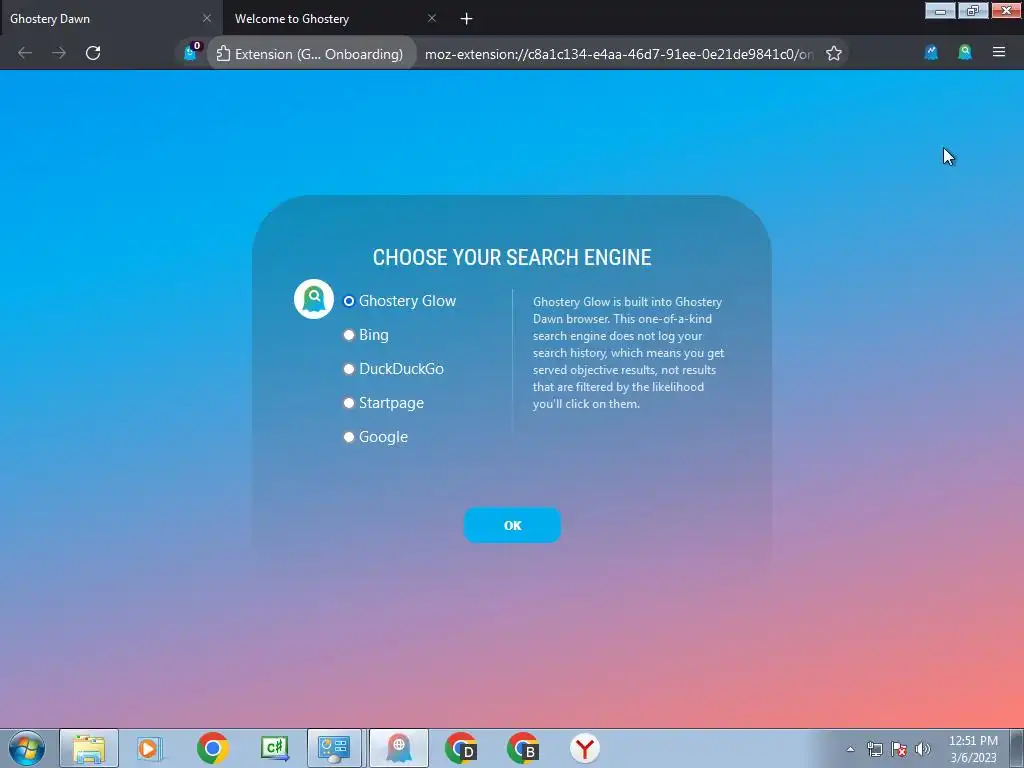Focus the Ghostery Dawn taskbar window
This screenshot has width=1024, height=768.
pos(399,748)
